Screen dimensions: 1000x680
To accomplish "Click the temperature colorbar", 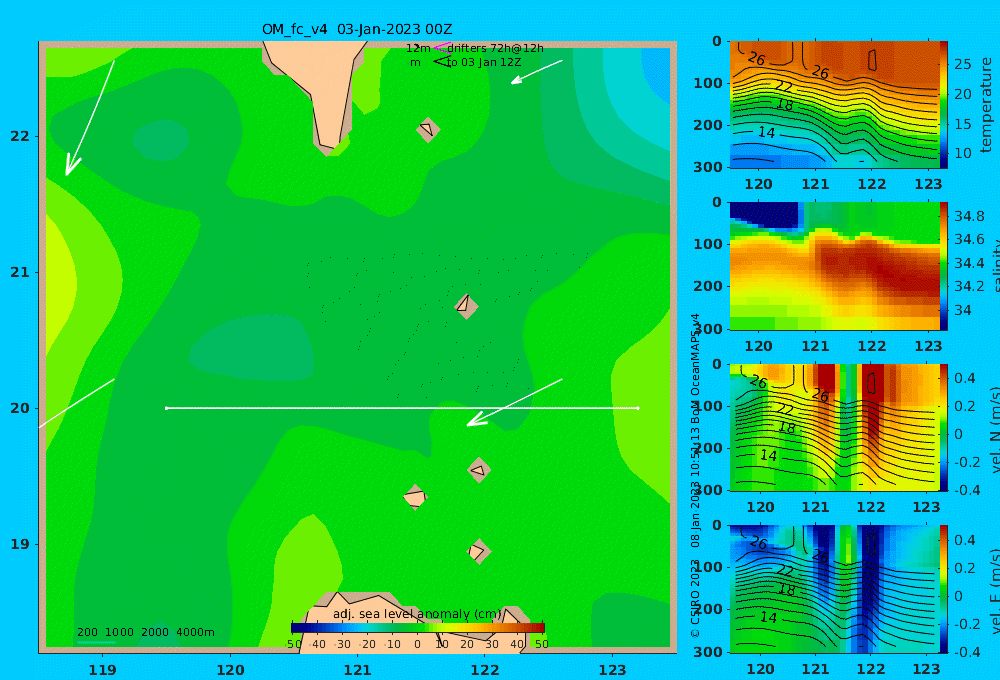I will click(944, 105).
